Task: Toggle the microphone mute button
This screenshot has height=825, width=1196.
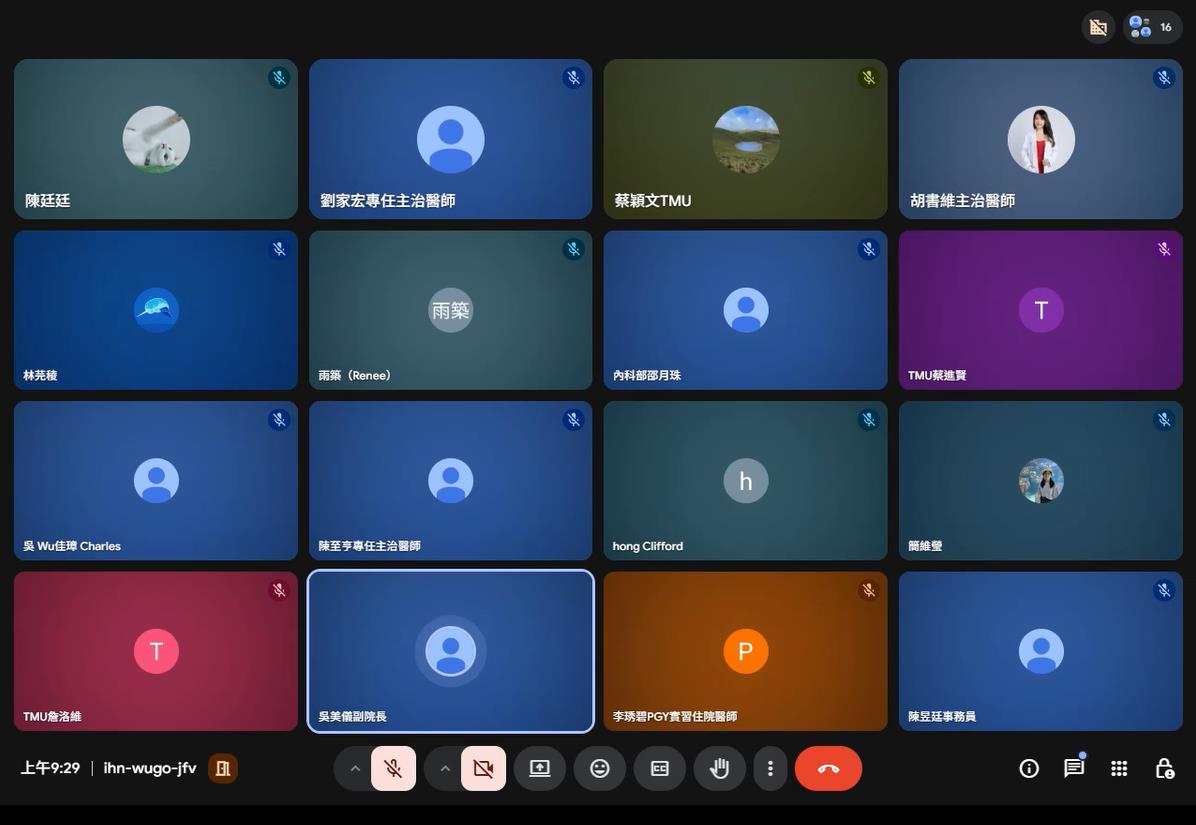Action: [394, 768]
